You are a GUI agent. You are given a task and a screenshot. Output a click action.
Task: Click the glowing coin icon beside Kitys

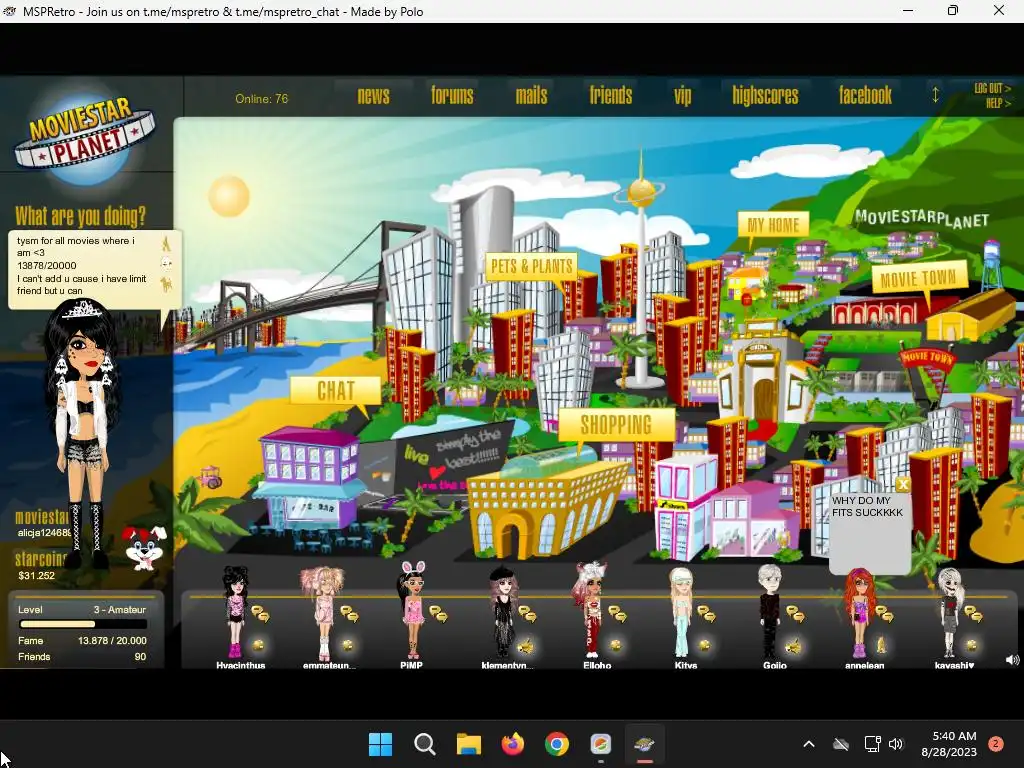point(704,645)
